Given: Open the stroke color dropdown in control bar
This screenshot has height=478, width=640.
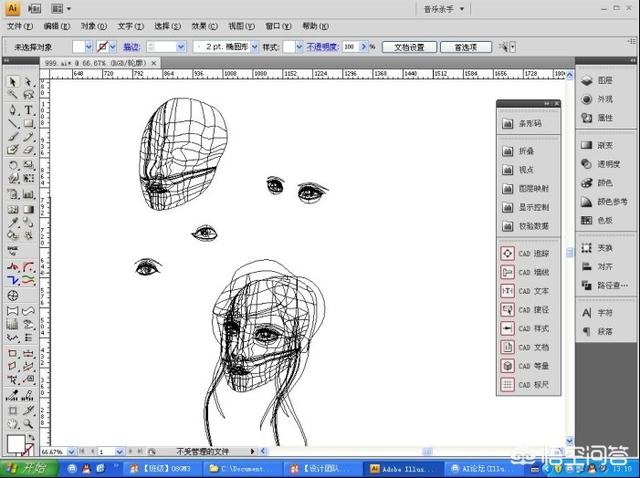Looking at the screenshot, I should point(113,47).
